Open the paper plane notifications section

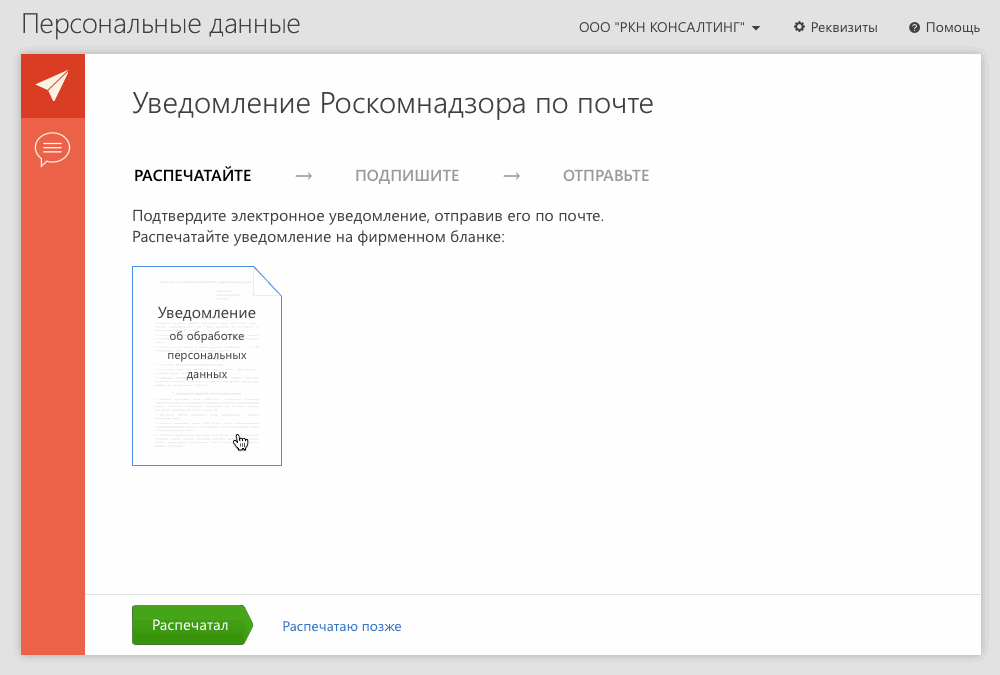52,86
